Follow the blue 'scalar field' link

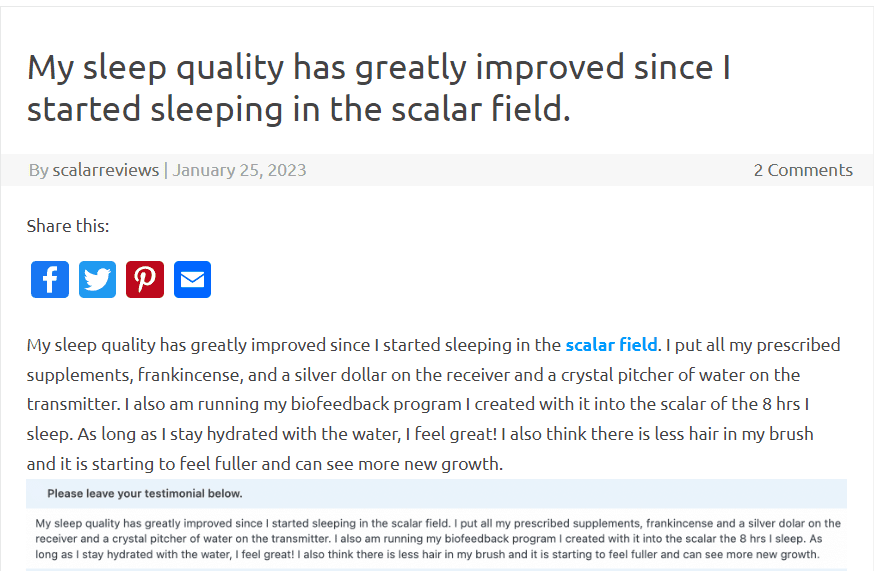pos(611,345)
